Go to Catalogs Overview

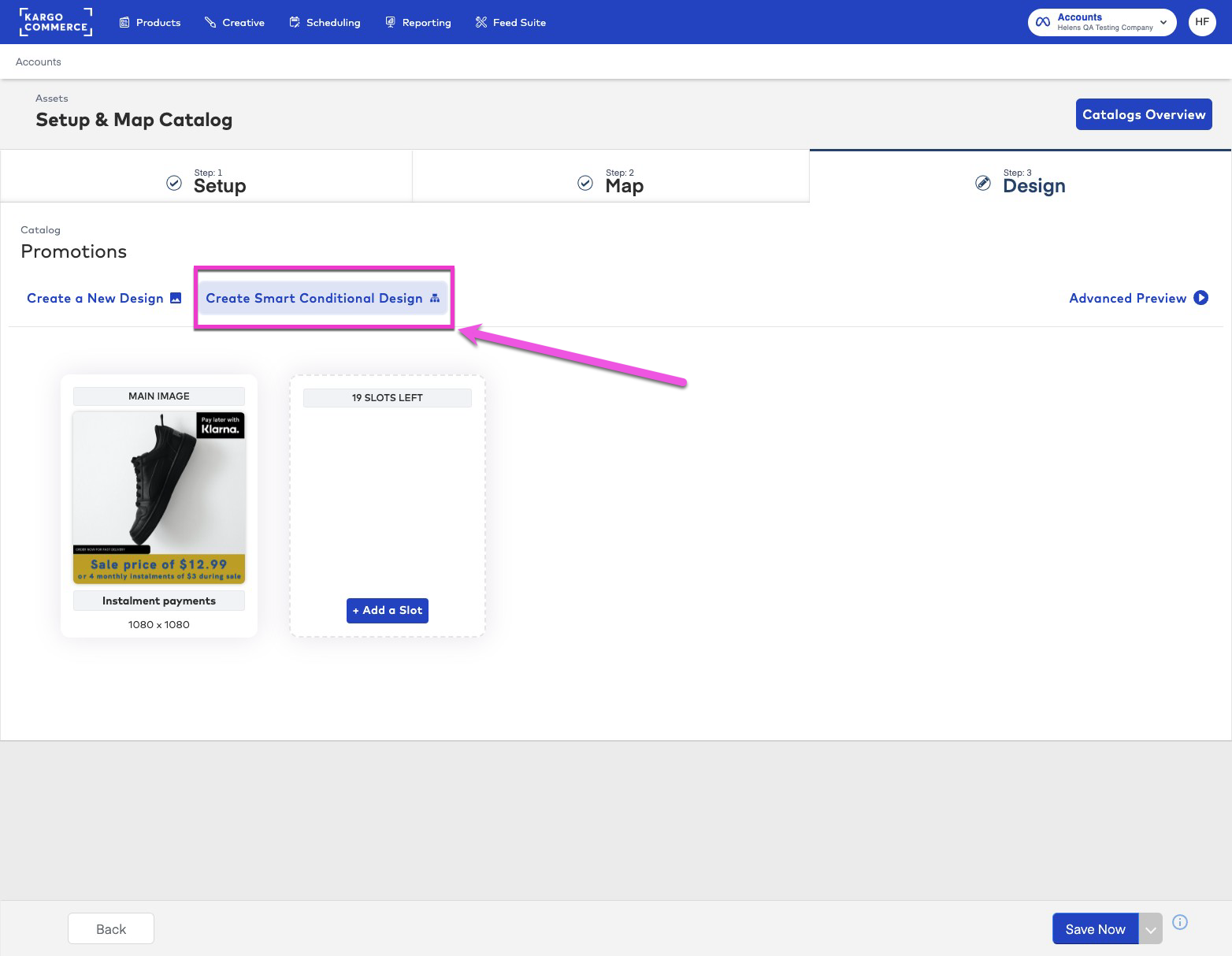click(1143, 114)
